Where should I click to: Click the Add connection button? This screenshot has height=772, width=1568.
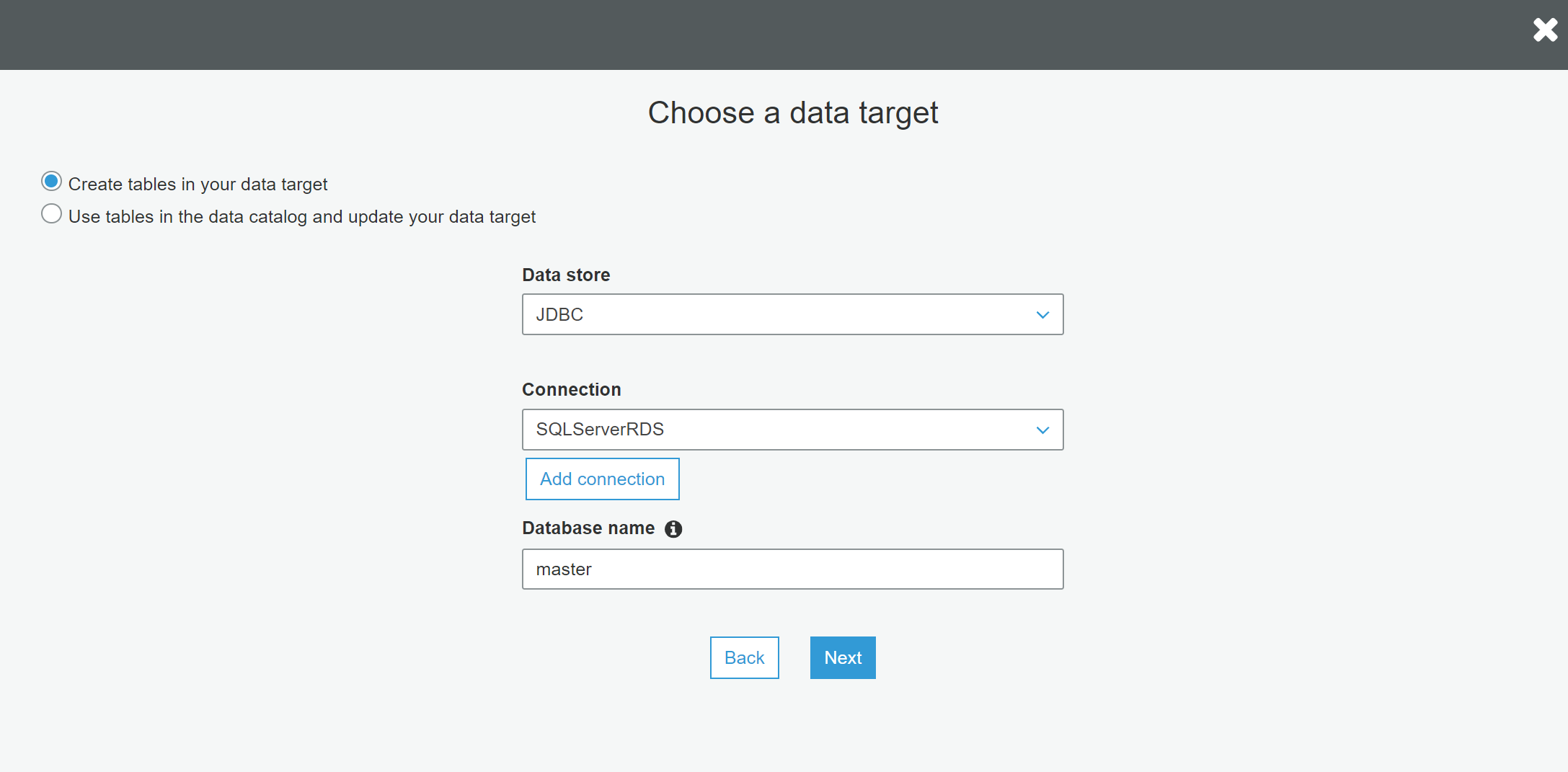click(602, 479)
